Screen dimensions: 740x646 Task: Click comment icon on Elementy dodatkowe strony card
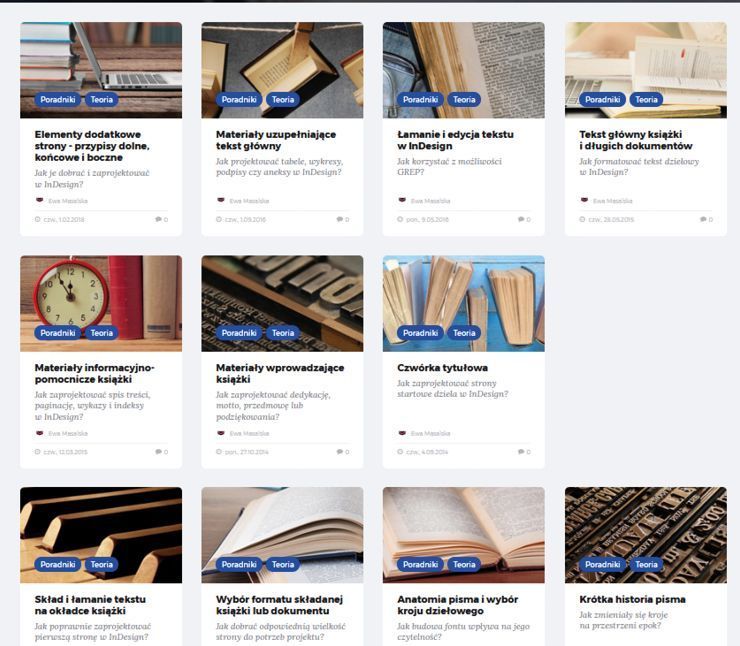(158, 219)
